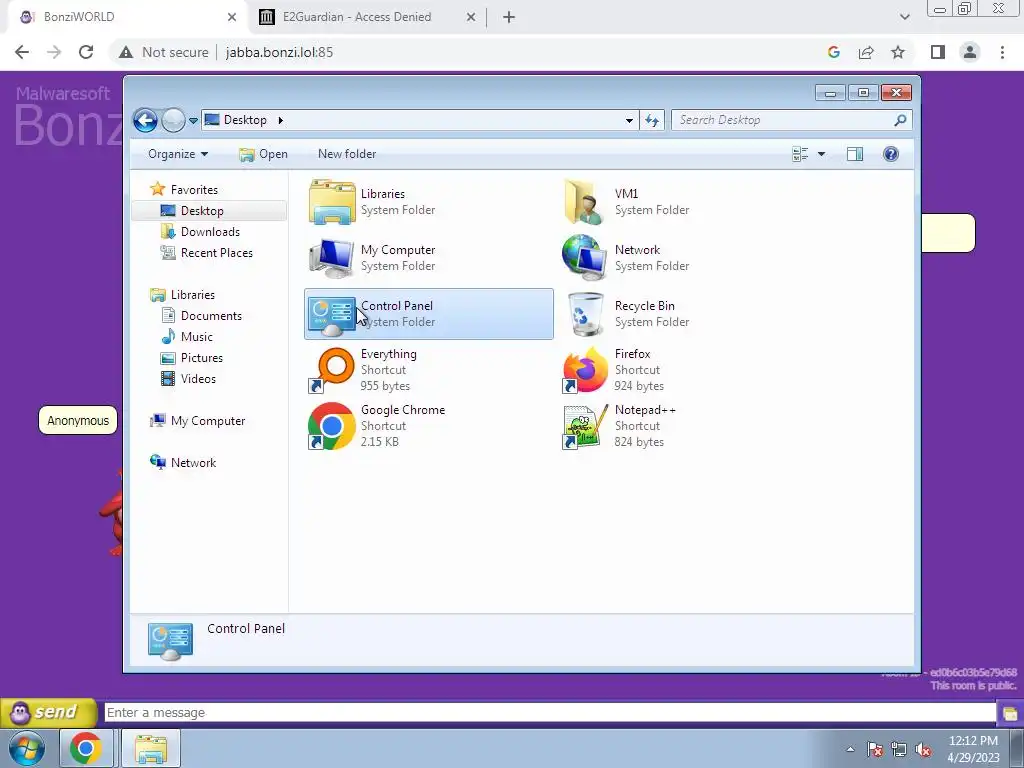Click the Open toolbar button
The image size is (1024, 768).
[x=264, y=154]
